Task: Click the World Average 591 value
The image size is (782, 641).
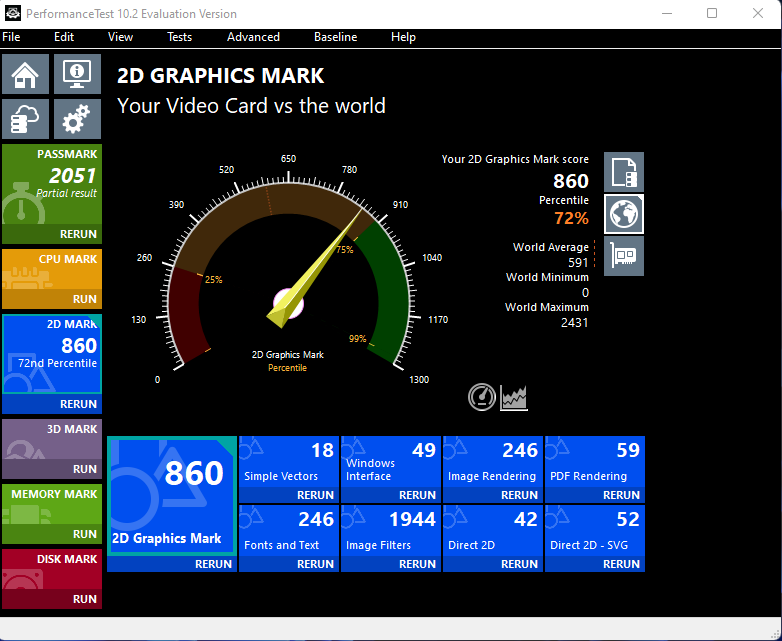Action: [578, 262]
